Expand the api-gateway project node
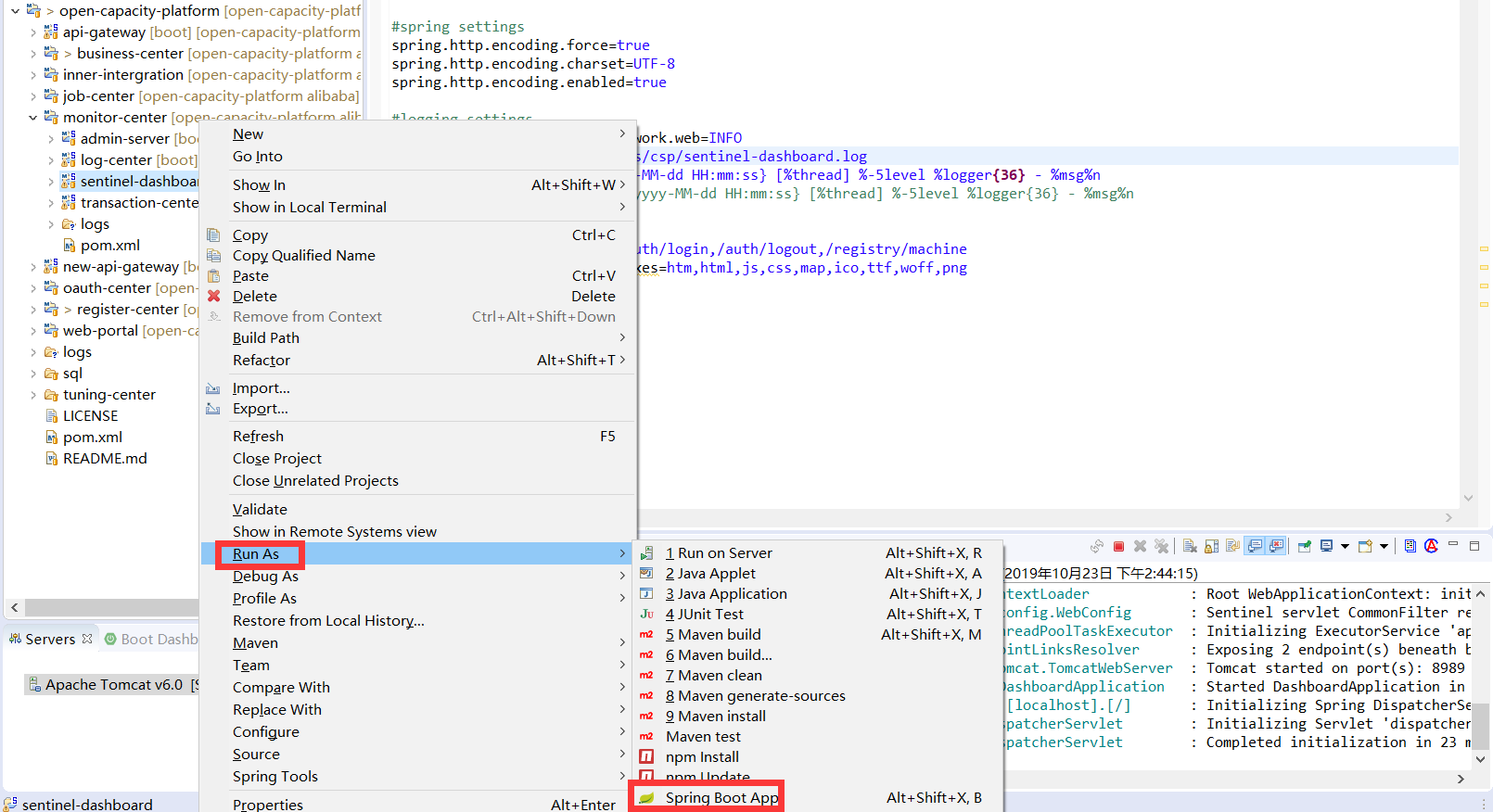The width and height of the screenshot is (1493, 812). [33, 32]
